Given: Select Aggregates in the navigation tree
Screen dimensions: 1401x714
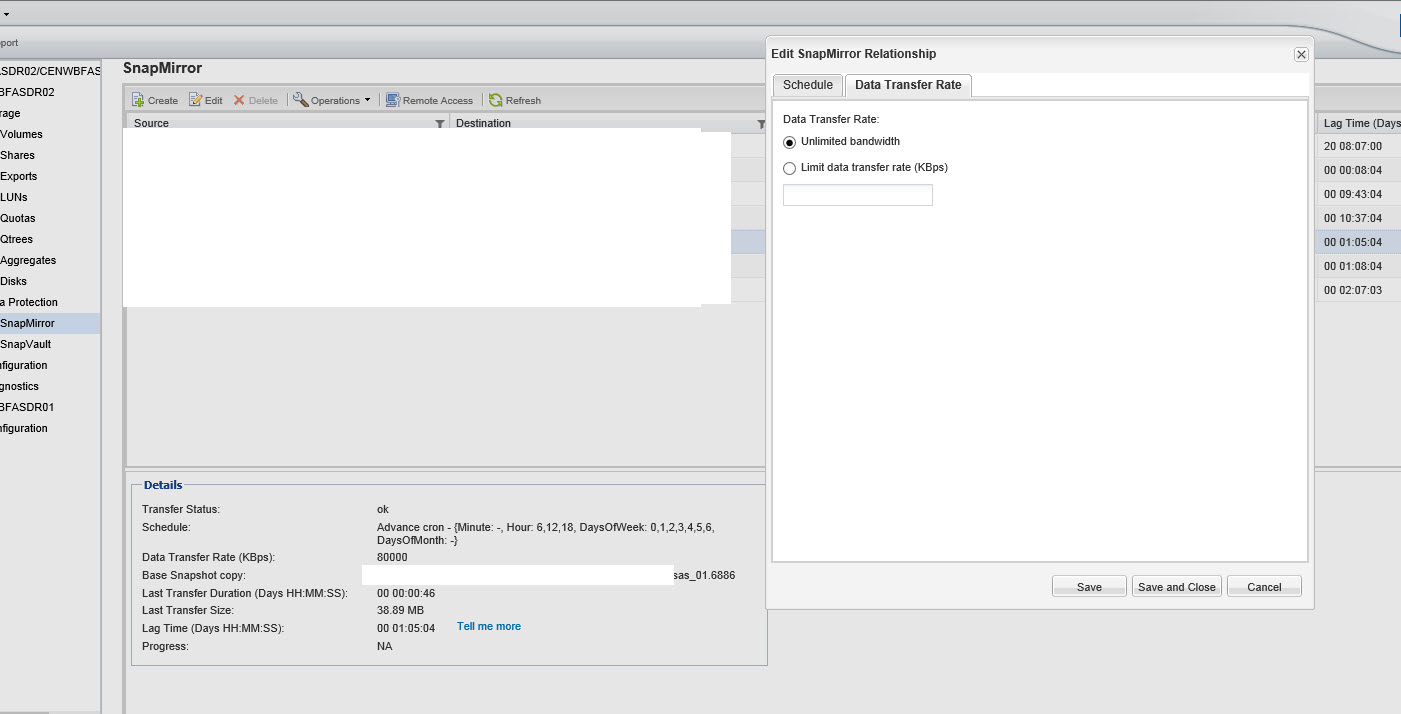Looking at the screenshot, I should pyautogui.click(x=28, y=260).
